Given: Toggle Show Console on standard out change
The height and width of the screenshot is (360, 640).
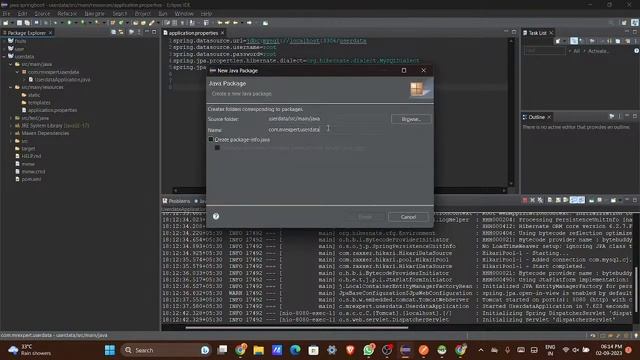Looking at the screenshot, I should (574, 200).
